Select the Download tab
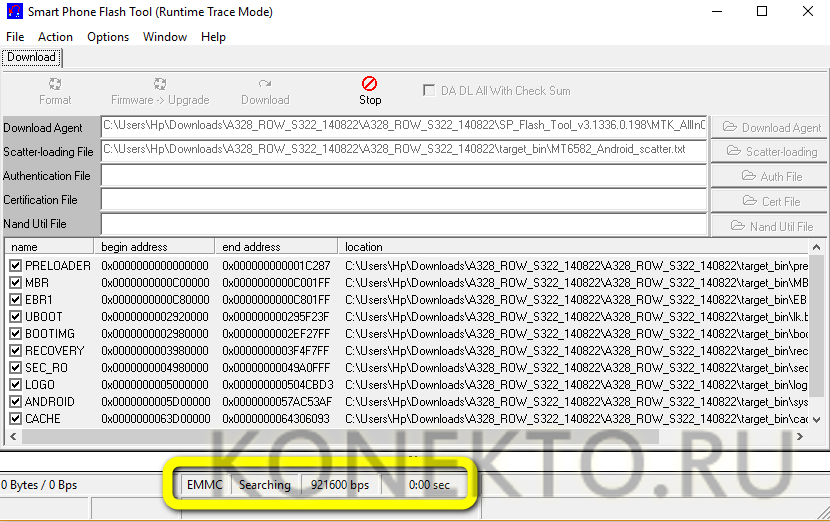 coord(31,57)
